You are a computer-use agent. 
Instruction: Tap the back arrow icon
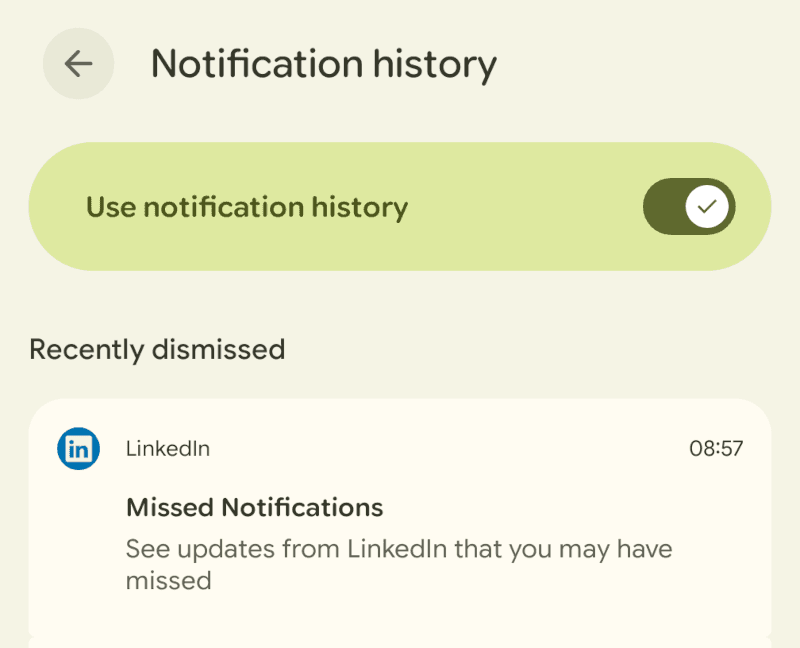78,64
